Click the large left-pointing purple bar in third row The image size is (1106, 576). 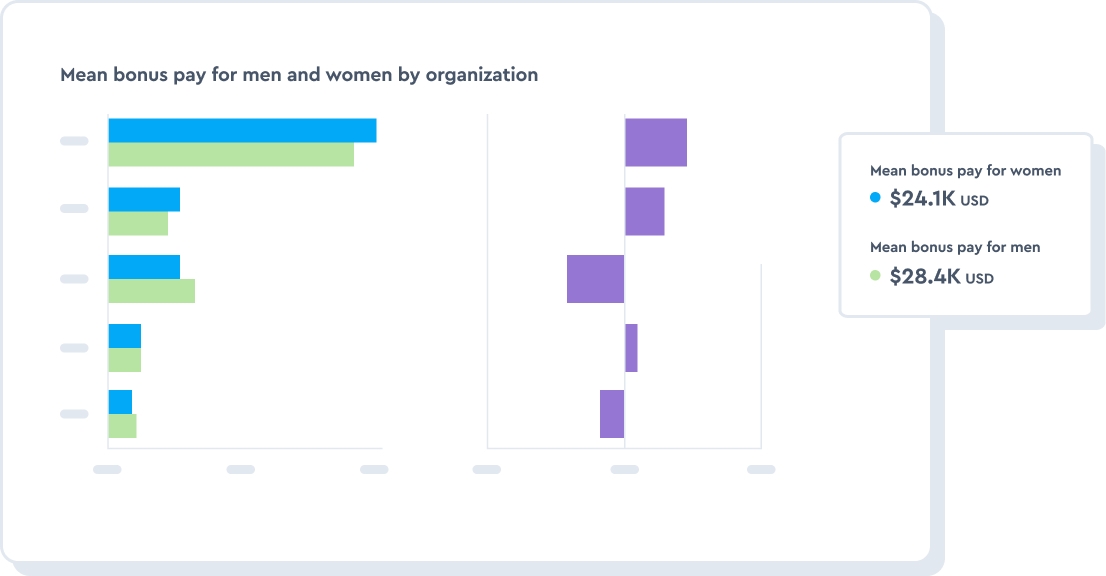pos(595,279)
